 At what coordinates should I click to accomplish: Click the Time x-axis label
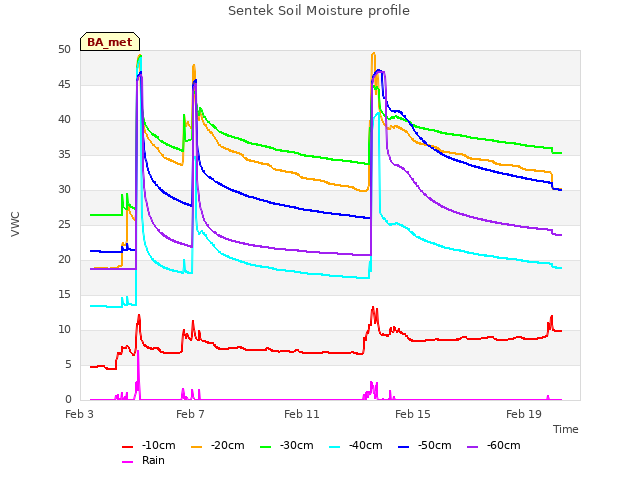click(x=566, y=429)
